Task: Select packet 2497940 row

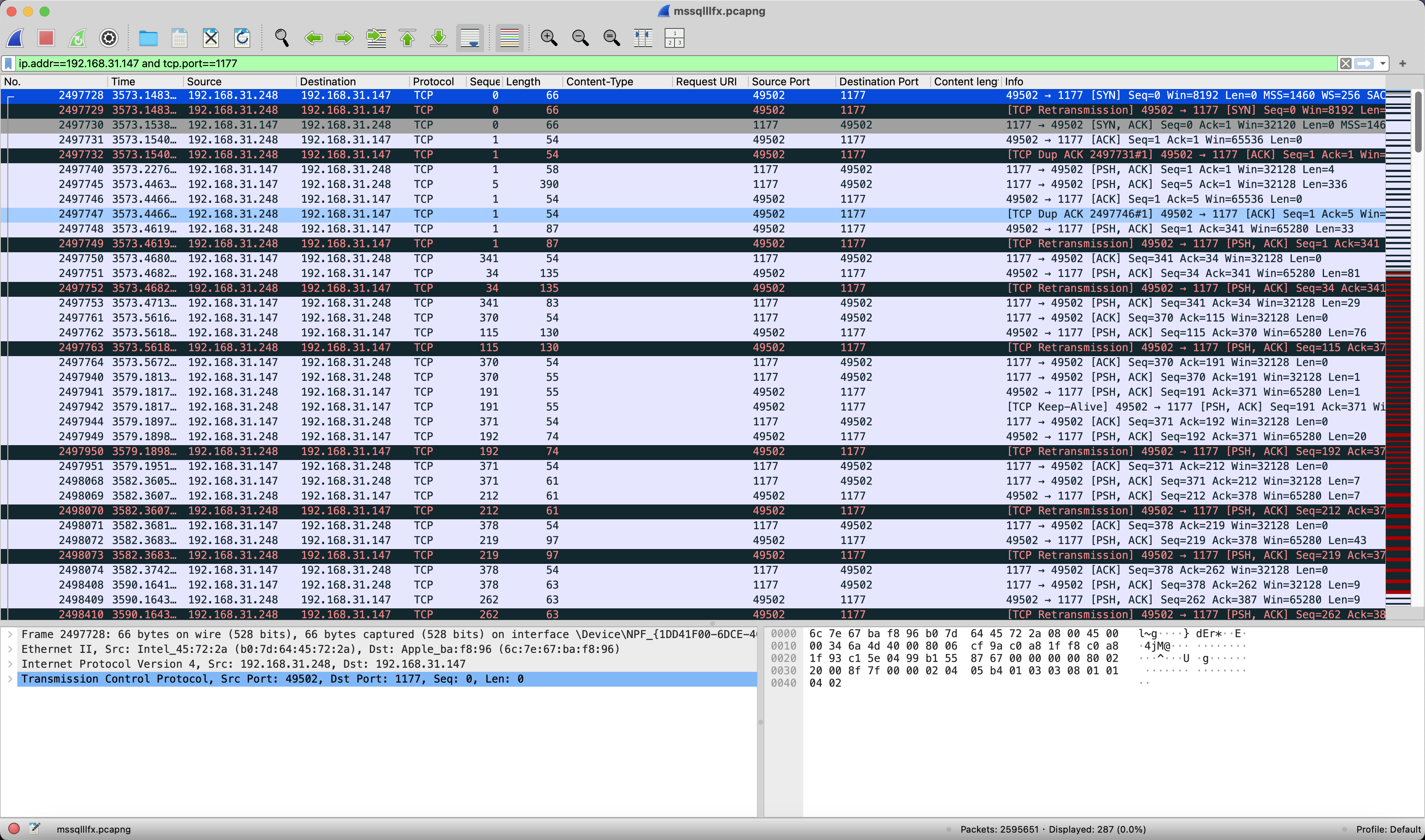Action: tap(693, 377)
